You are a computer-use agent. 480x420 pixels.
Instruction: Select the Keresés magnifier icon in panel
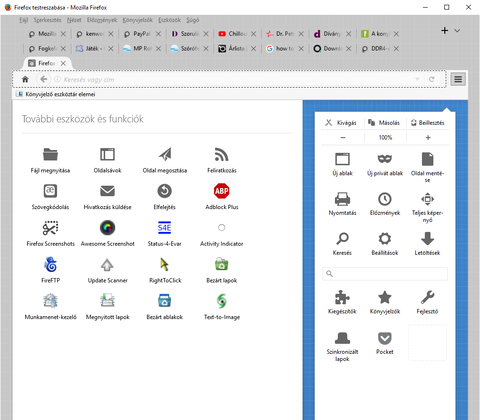pyautogui.click(x=342, y=239)
